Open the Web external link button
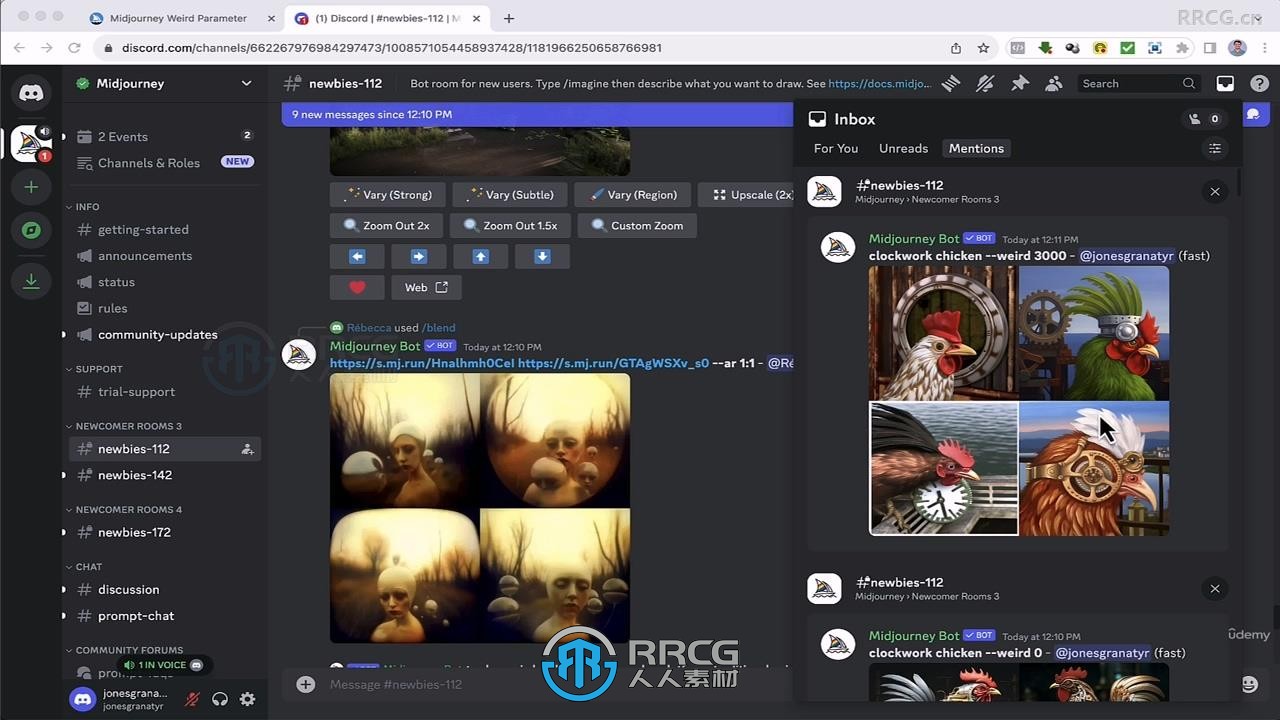 [425, 287]
